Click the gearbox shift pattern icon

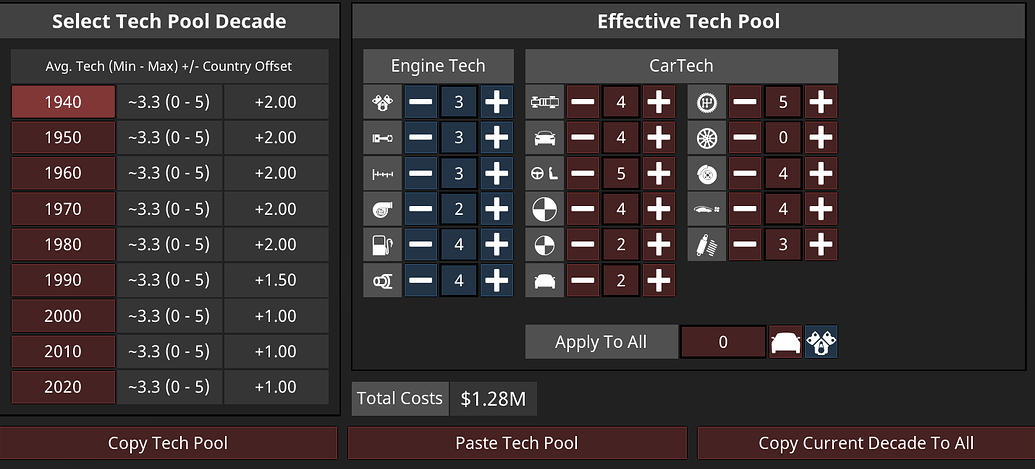(x=707, y=102)
